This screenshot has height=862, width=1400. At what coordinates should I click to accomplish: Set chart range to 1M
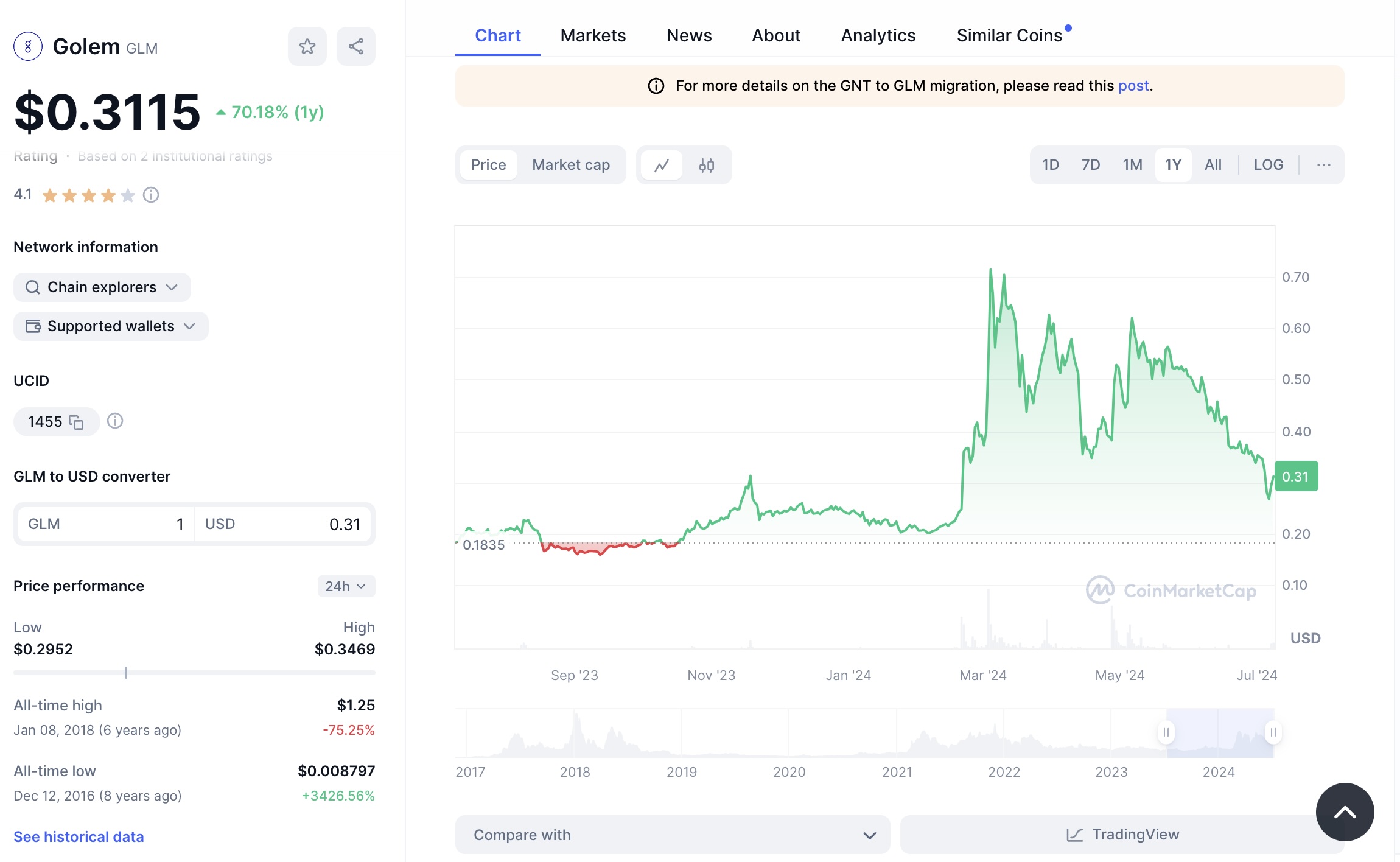[x=1132, y=165]
